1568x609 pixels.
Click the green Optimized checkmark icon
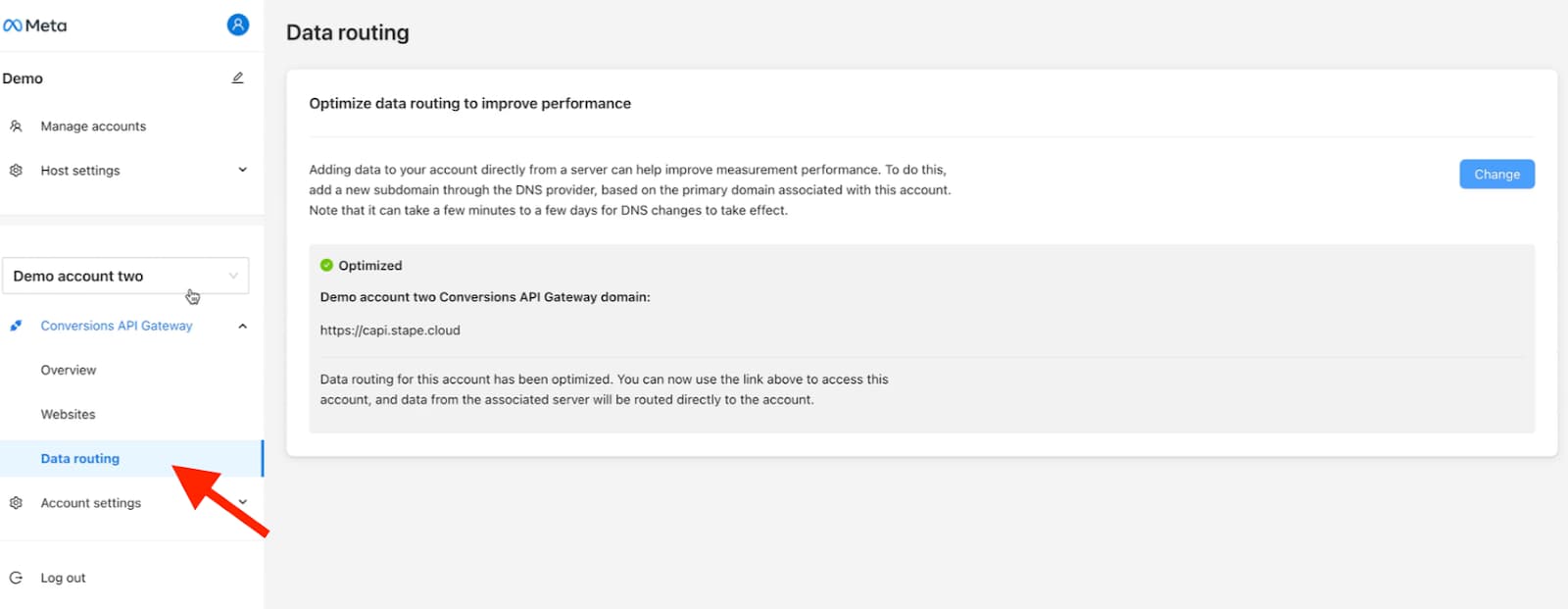(x=326, y=265)
